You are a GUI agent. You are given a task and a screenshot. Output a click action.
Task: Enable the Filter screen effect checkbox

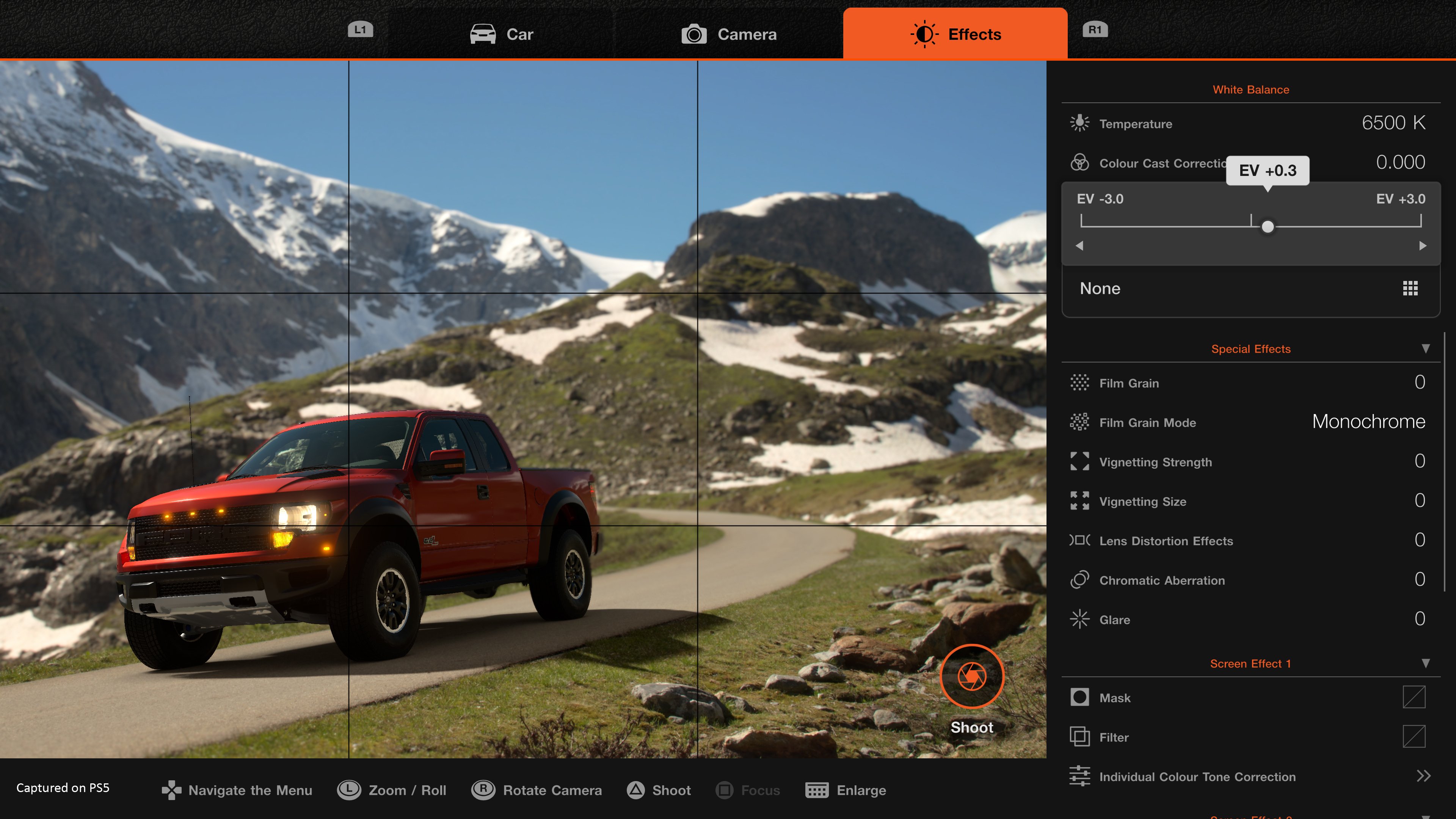(1413, 737)
